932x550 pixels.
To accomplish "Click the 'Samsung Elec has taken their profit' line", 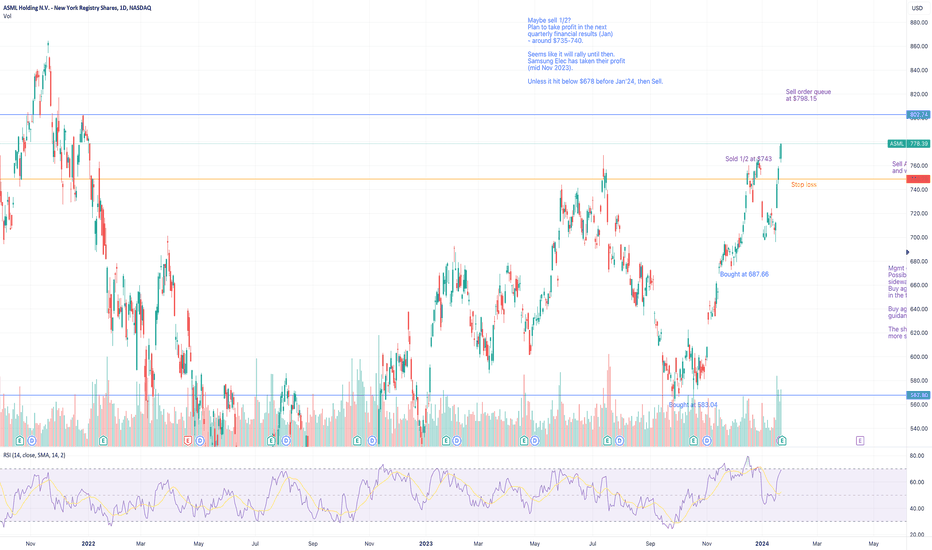I will pos(576,61).
